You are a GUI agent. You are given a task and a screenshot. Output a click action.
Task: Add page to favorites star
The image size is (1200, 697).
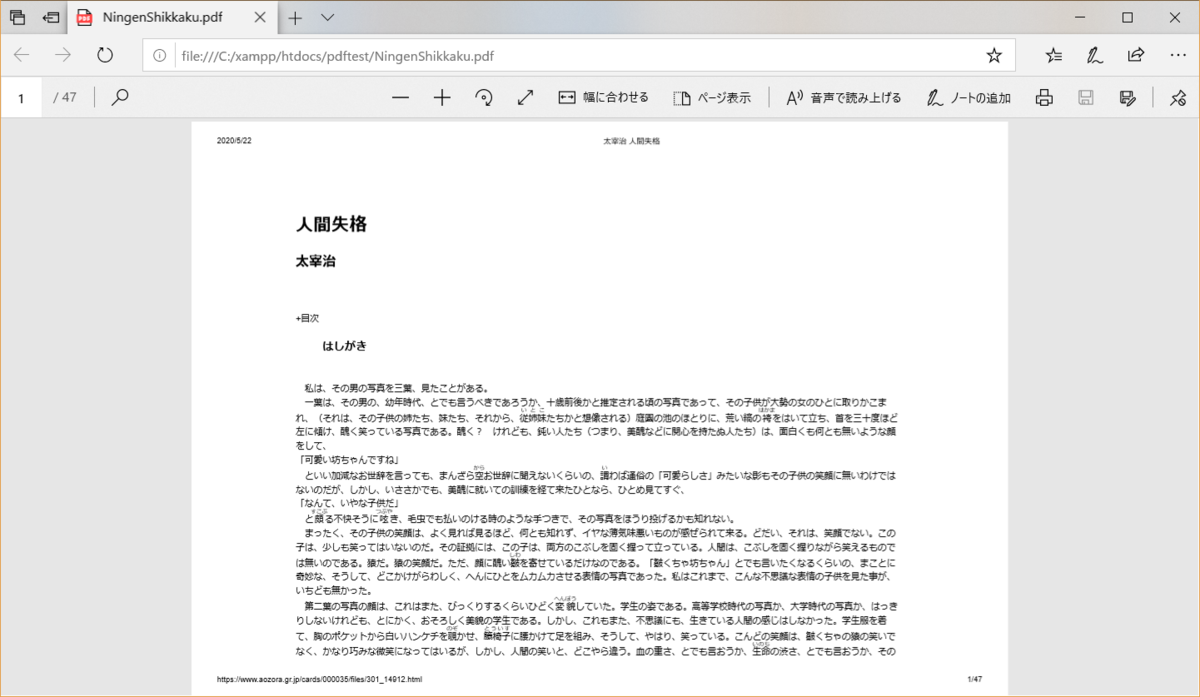994,56
